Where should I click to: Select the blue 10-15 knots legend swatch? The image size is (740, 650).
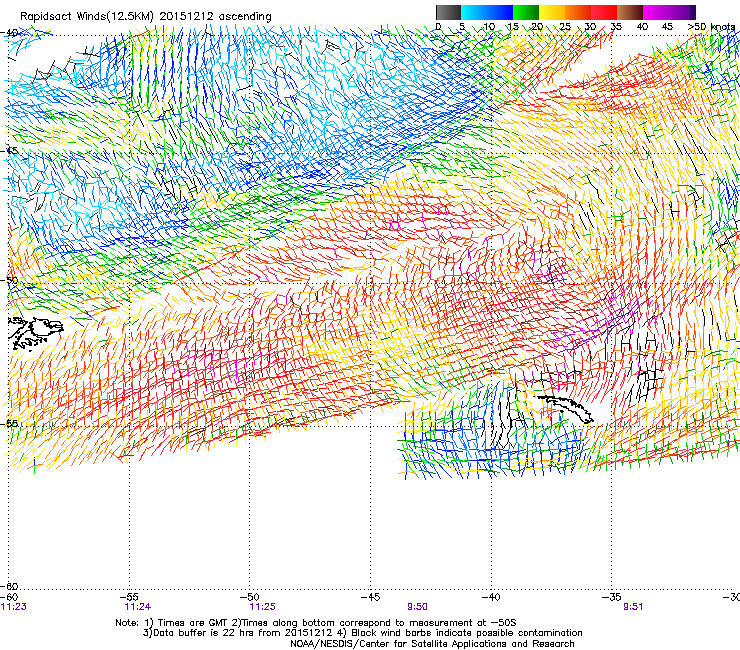[500, 12]
